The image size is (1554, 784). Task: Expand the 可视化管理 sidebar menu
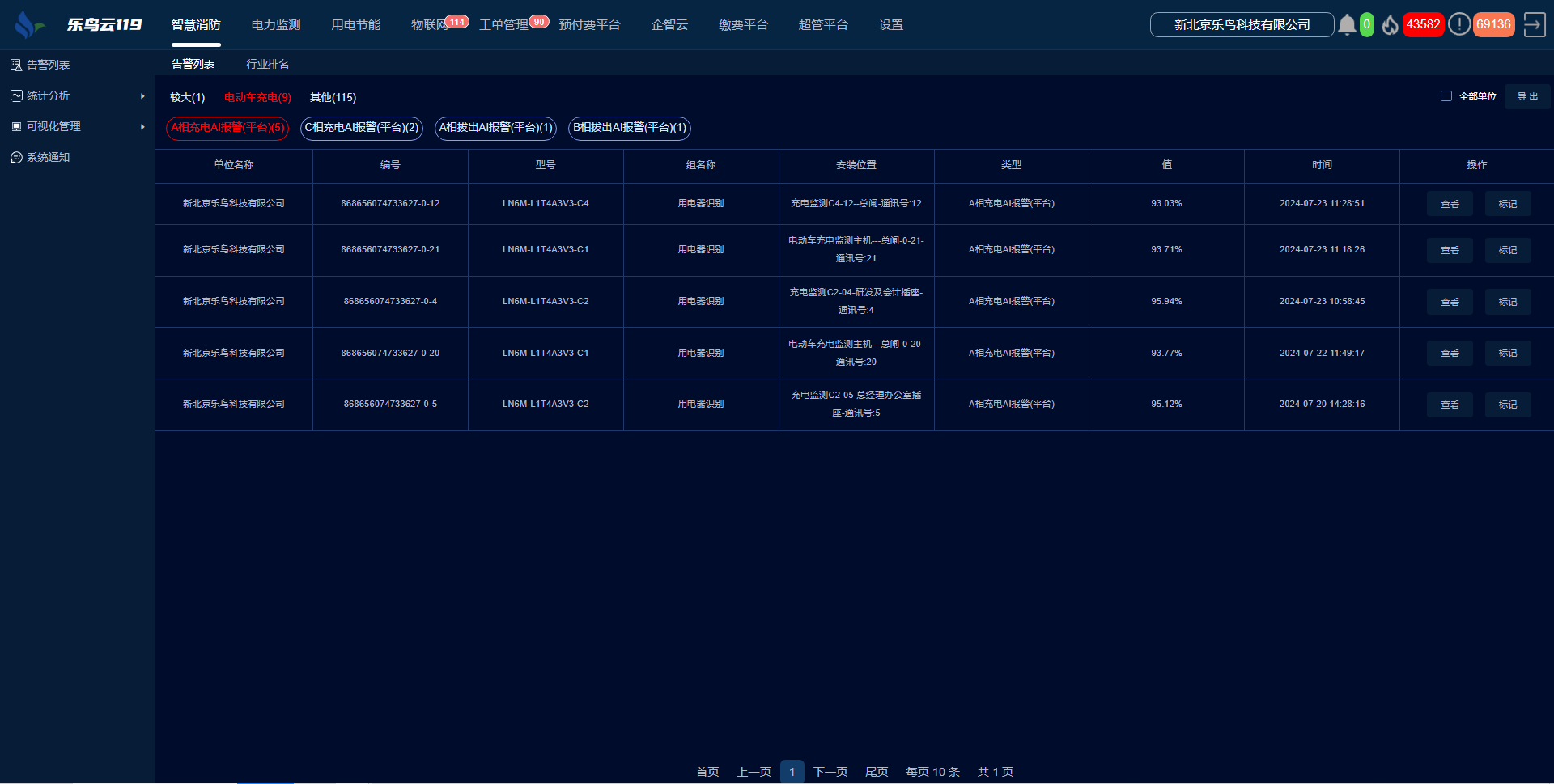coord(77,126)
